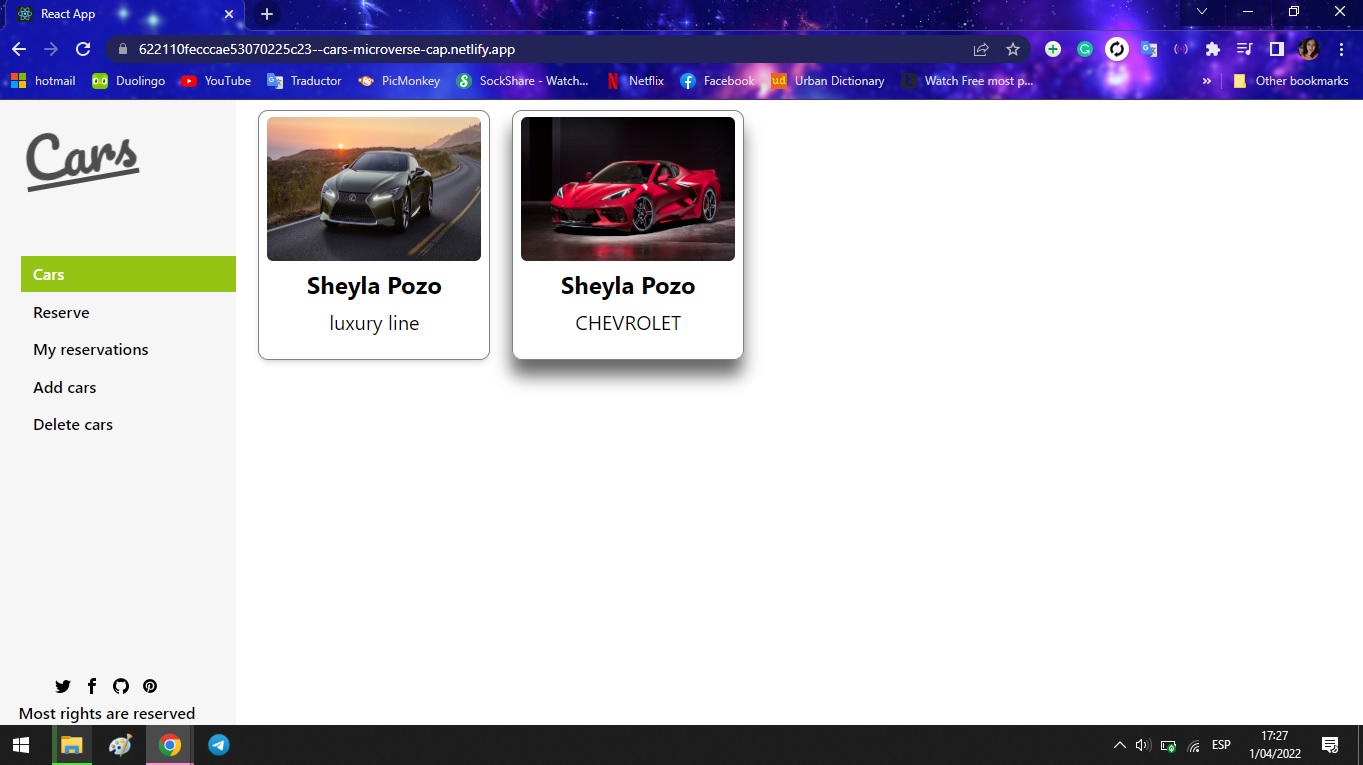This screenshot has height=765, width=1363.
Task: Open the Duolingo bookmark
Action: 128,81
